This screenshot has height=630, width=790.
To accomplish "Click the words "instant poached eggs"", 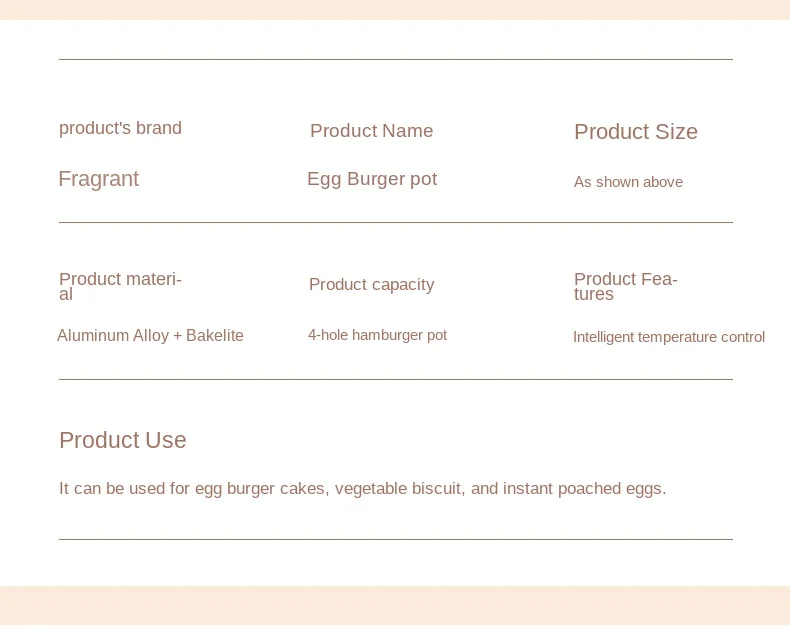I will [x=584, y=489].
